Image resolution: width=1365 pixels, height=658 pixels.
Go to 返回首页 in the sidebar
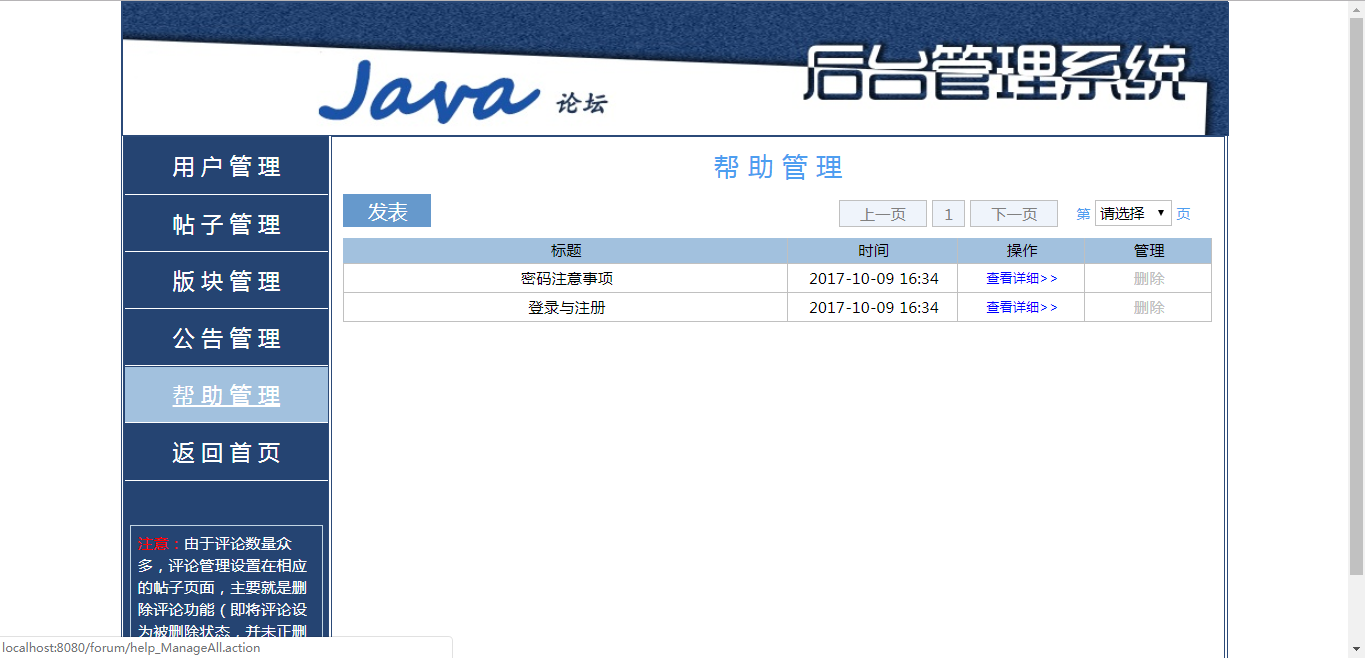(x=226, y=452)
